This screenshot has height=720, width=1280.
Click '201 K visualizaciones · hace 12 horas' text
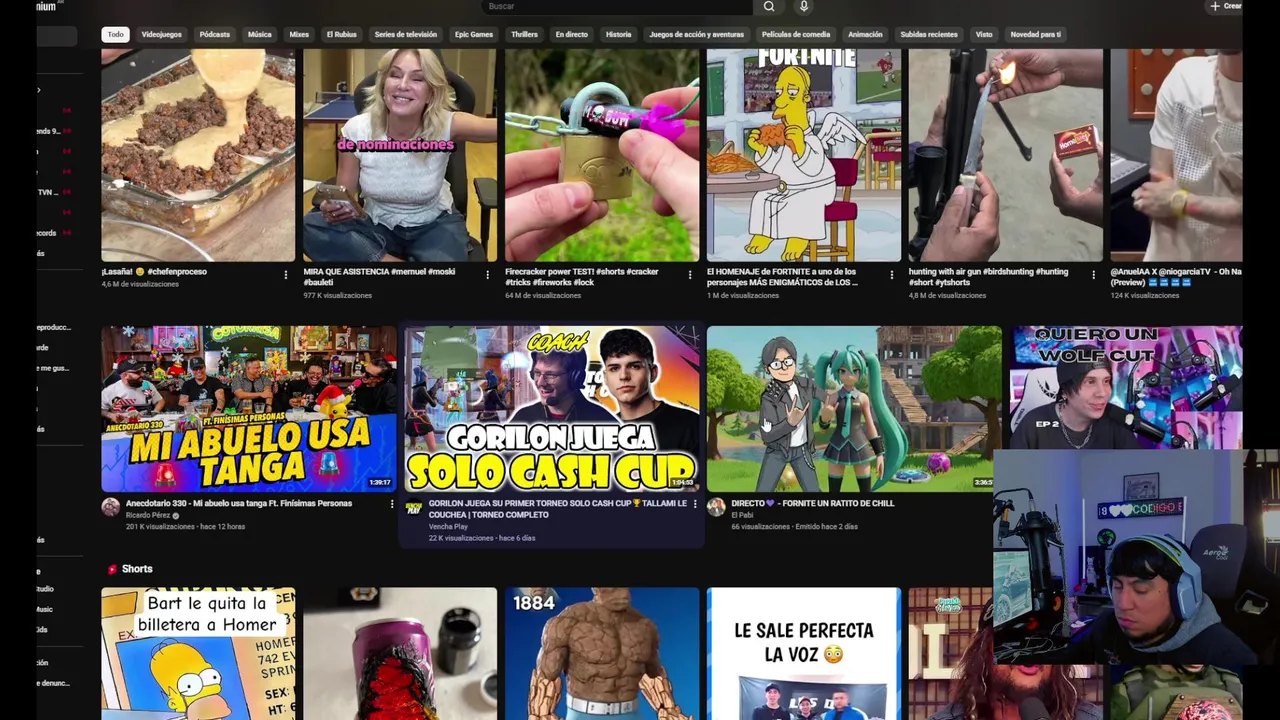pos(185,527)
